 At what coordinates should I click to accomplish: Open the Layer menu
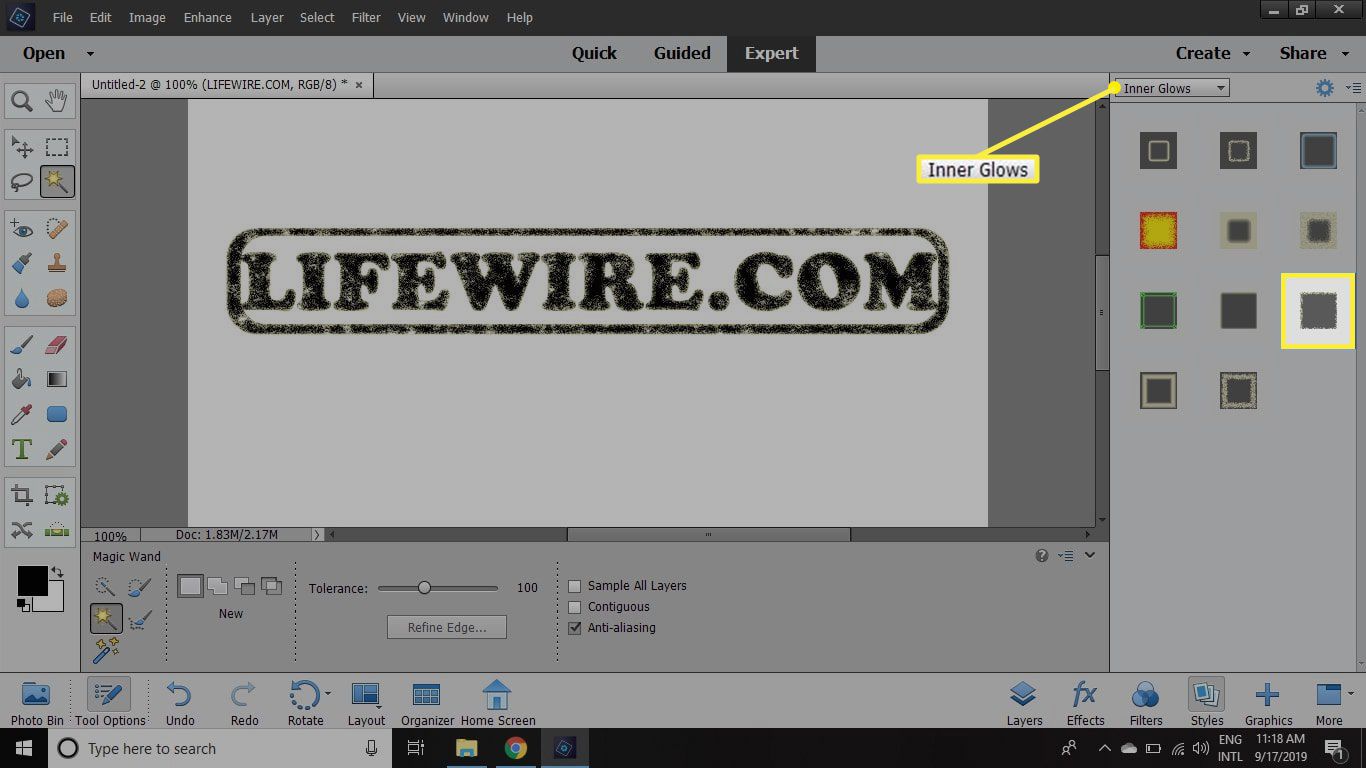pos(267,17)
